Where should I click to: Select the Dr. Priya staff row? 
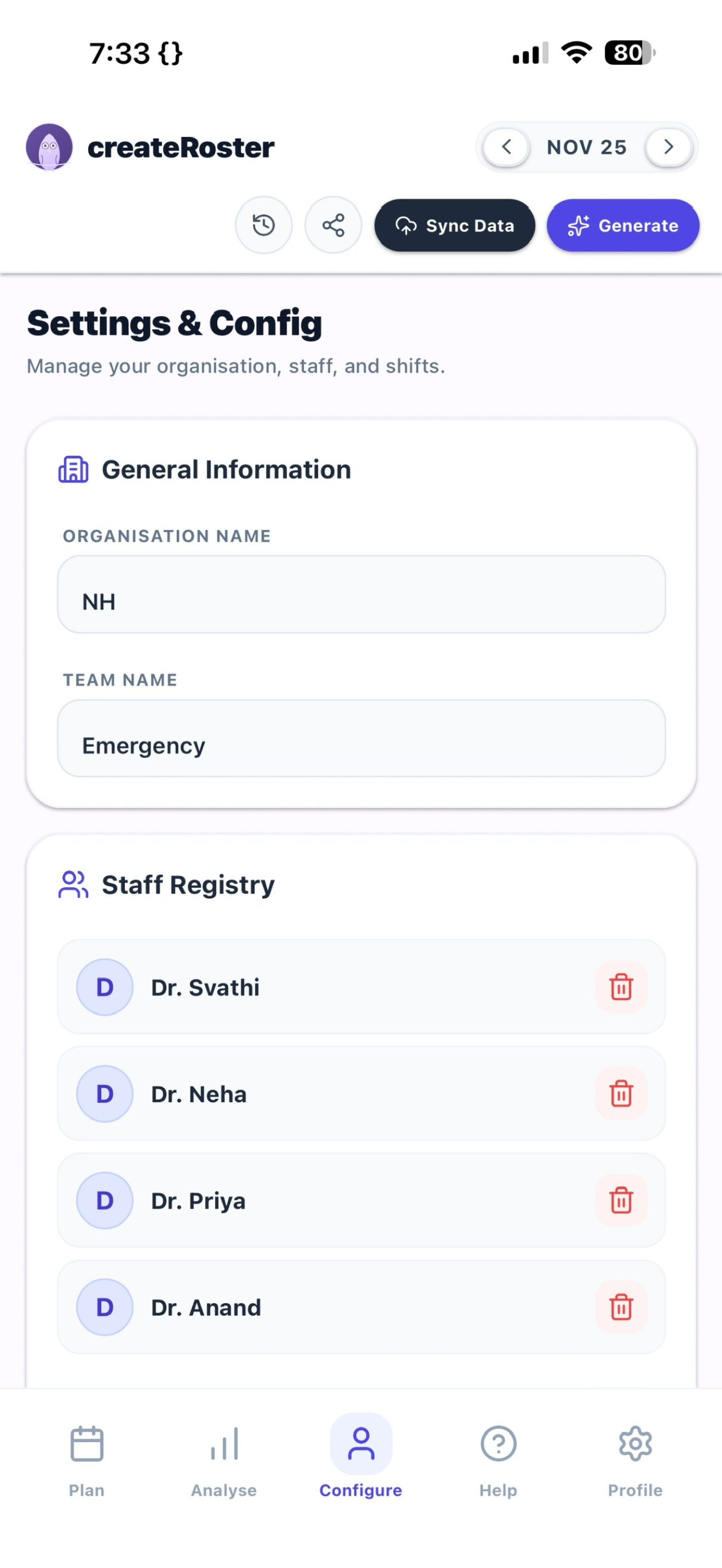point(361,1200)
